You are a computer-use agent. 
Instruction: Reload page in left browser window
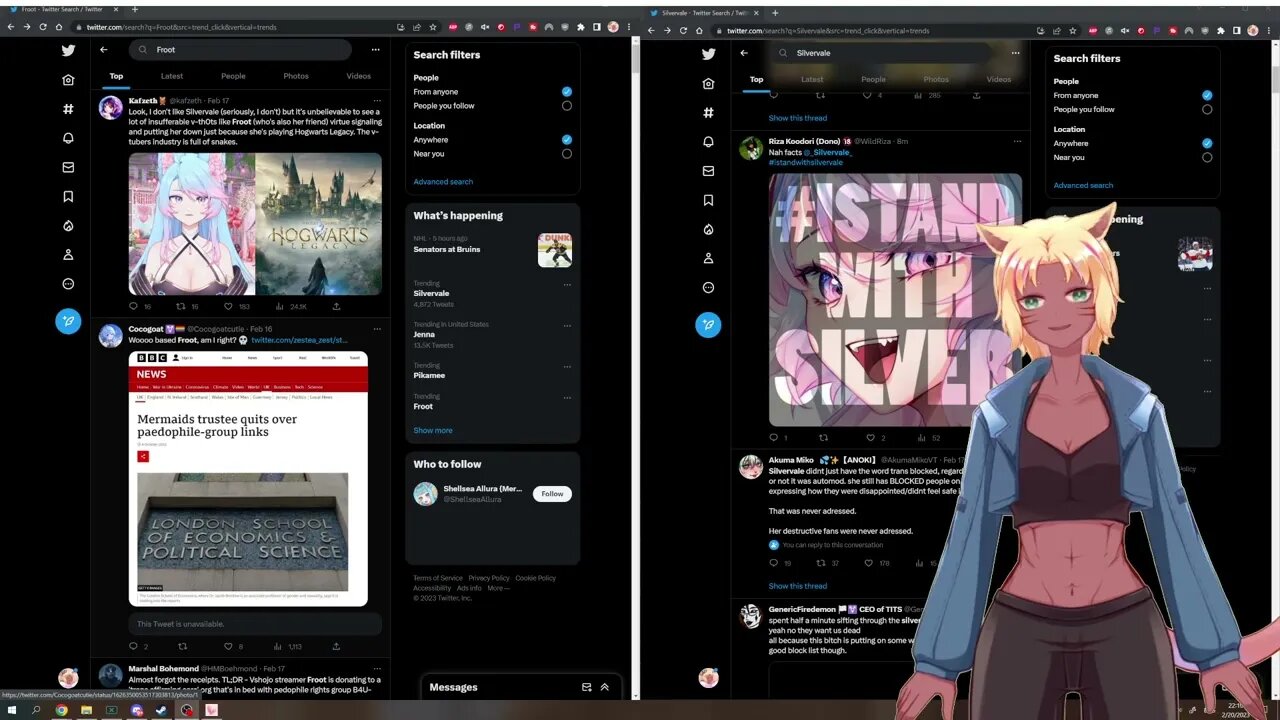[43, 27]
